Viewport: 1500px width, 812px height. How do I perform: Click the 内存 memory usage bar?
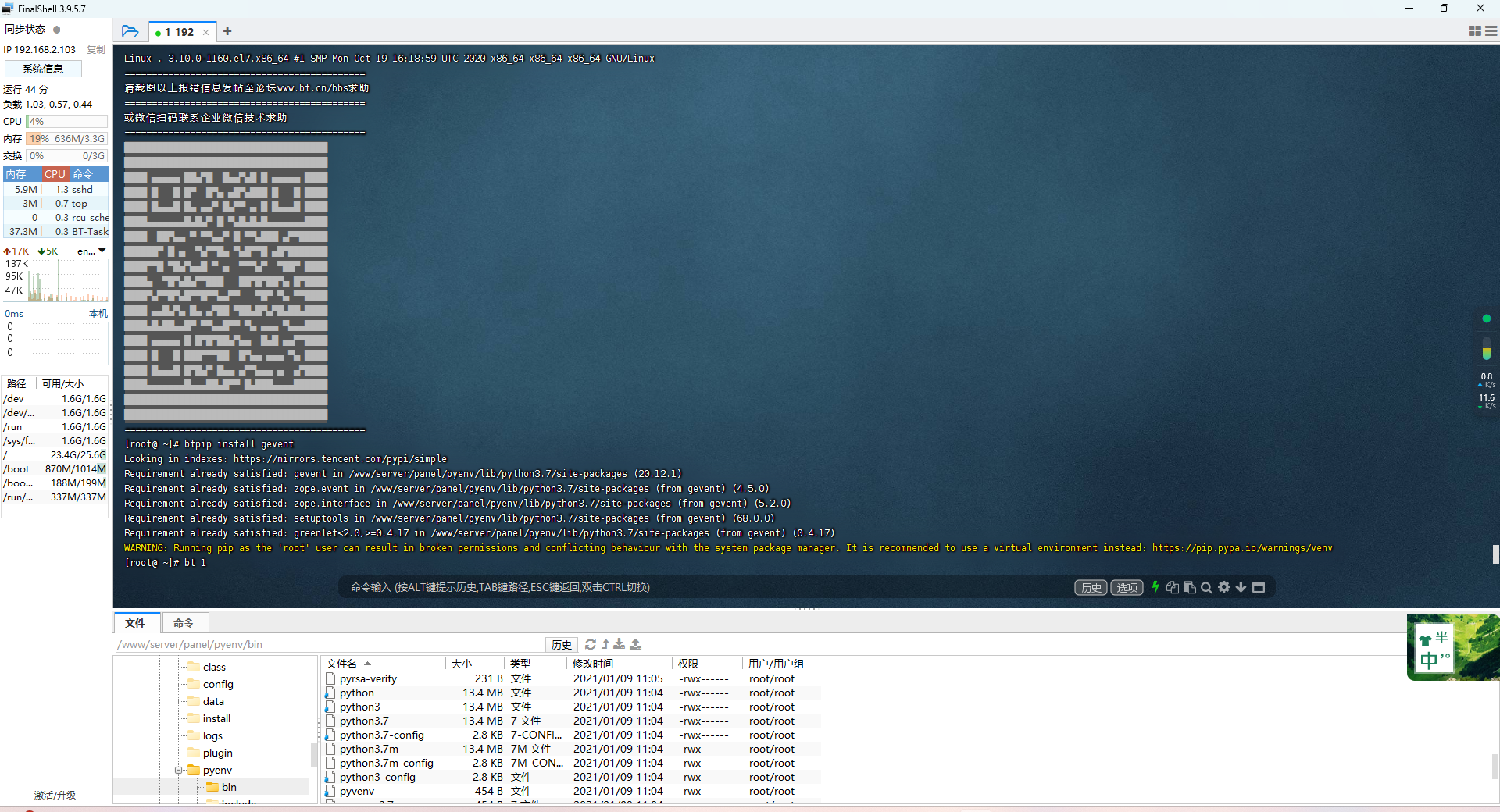point(66,138)
